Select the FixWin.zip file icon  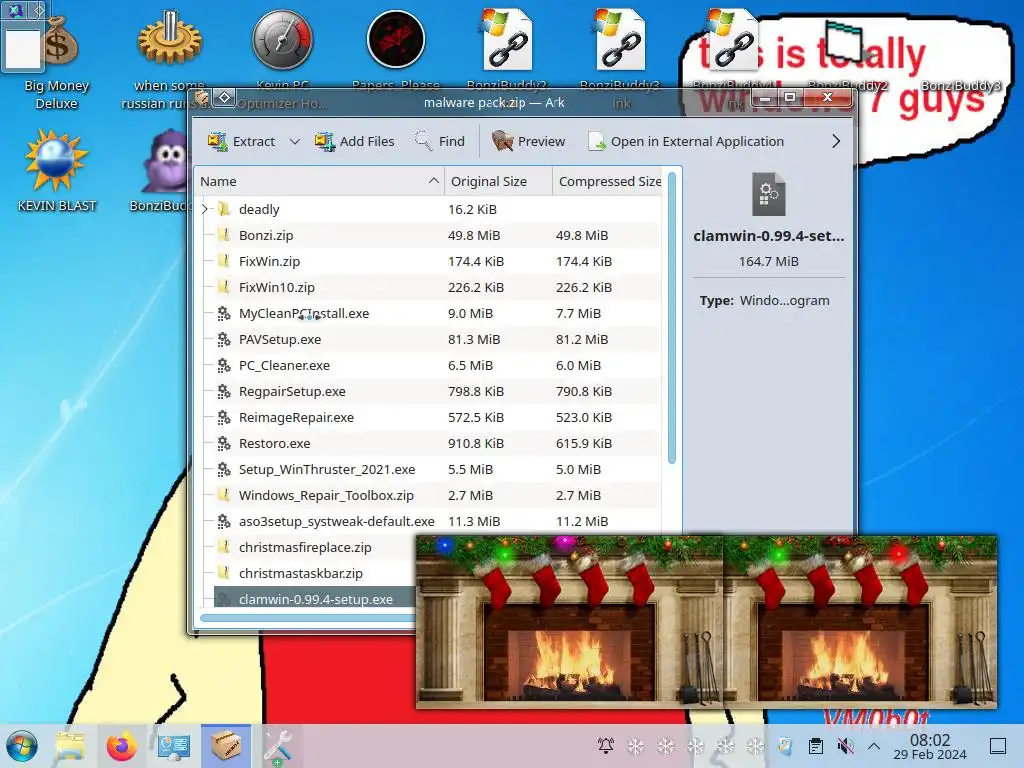(x=224, y=261)
